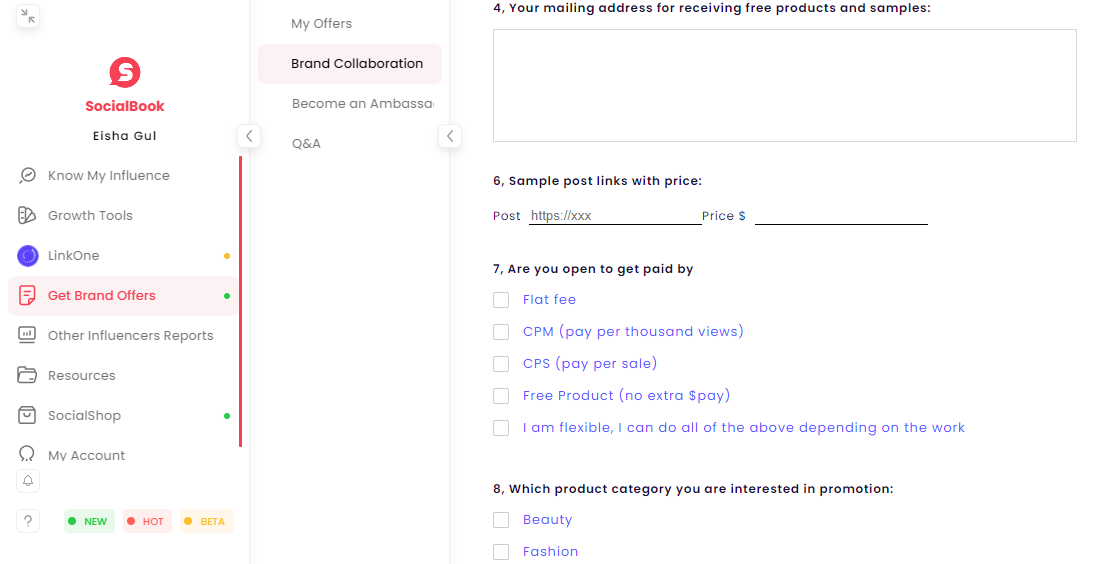
Task: Click the SocialBook logo icon
Action: 125,73
